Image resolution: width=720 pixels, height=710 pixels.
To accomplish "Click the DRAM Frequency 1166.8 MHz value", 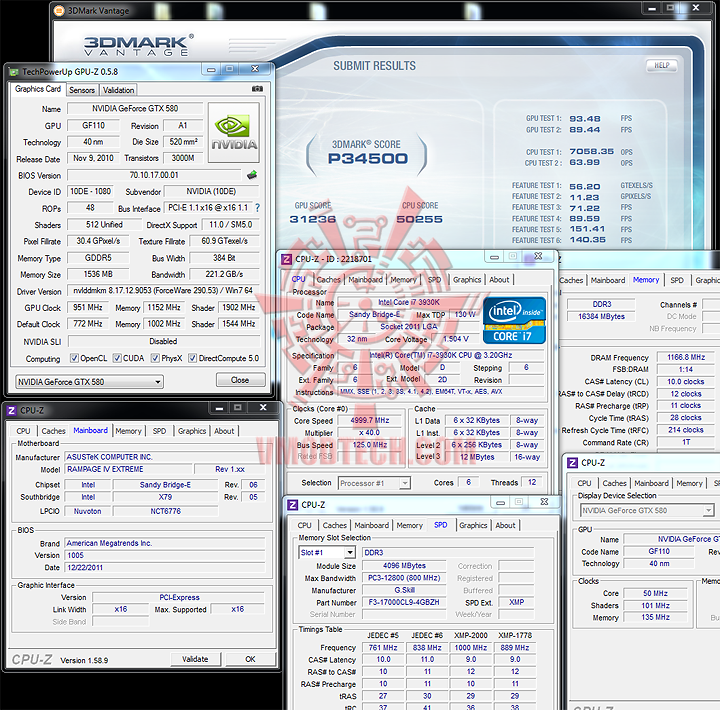I will [686, 357].
